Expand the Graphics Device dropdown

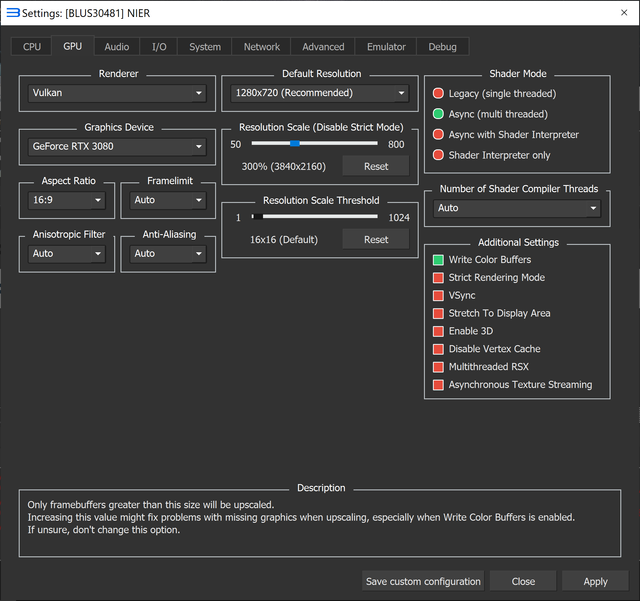tap(117, 147)
